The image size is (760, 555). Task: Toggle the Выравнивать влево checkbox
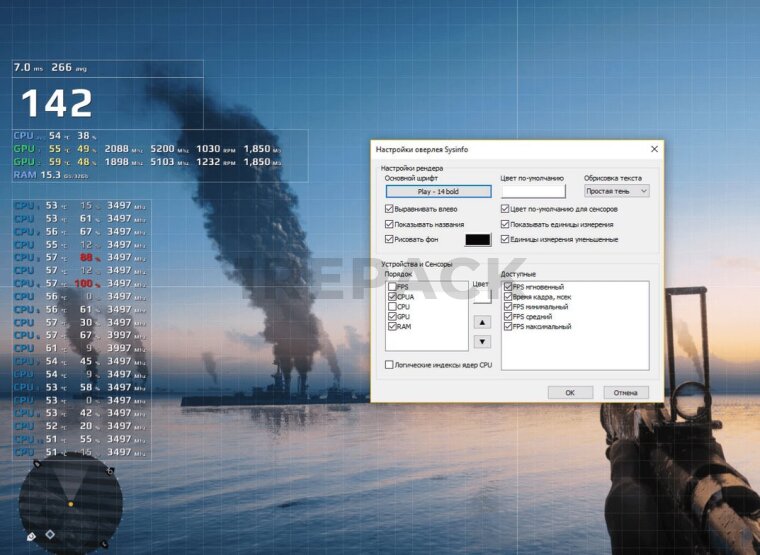pyautogui.click(x=390, y=209)
